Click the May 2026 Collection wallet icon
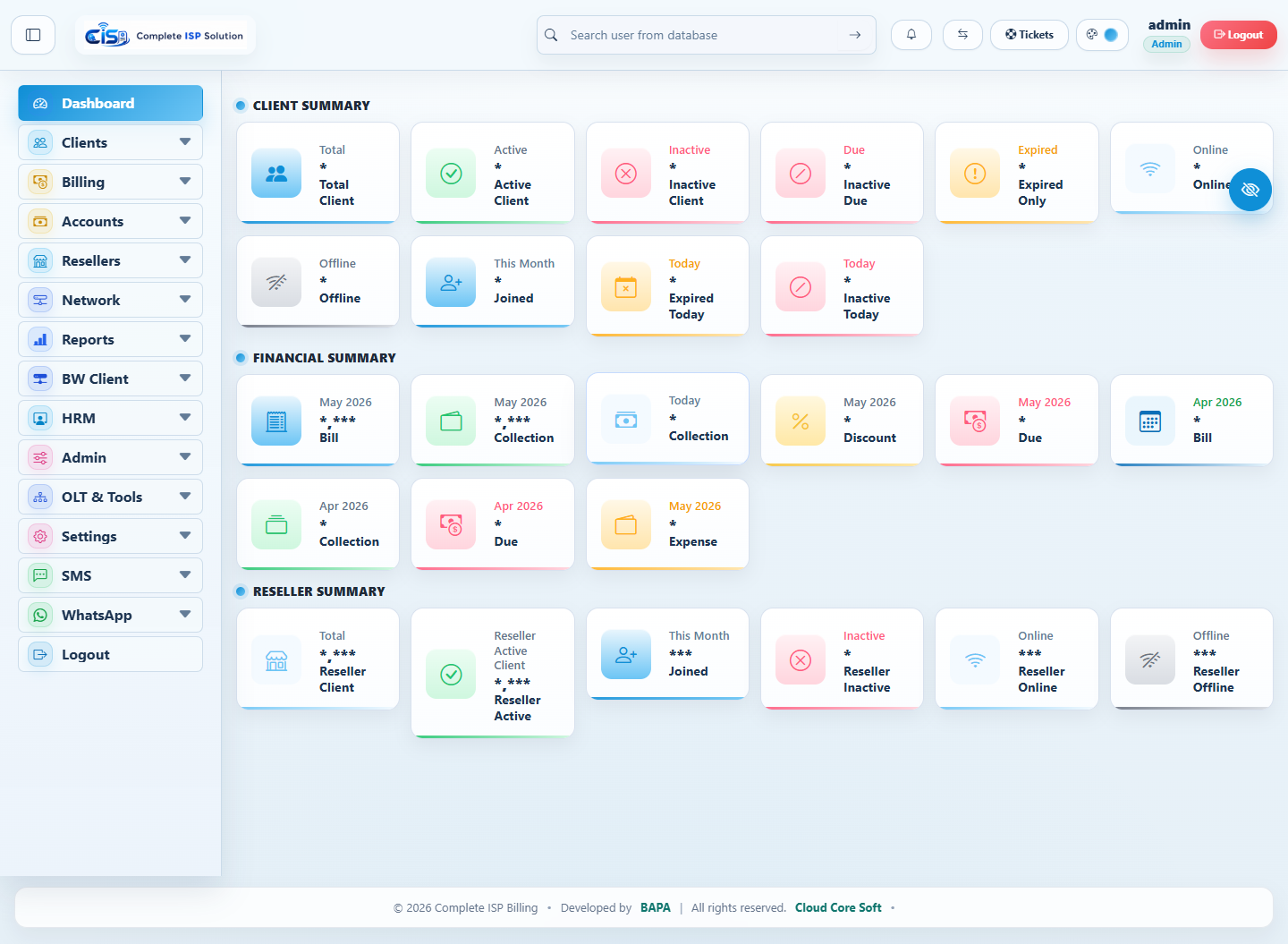This screenshot has height=944, width=1288. tap(451, 421)
